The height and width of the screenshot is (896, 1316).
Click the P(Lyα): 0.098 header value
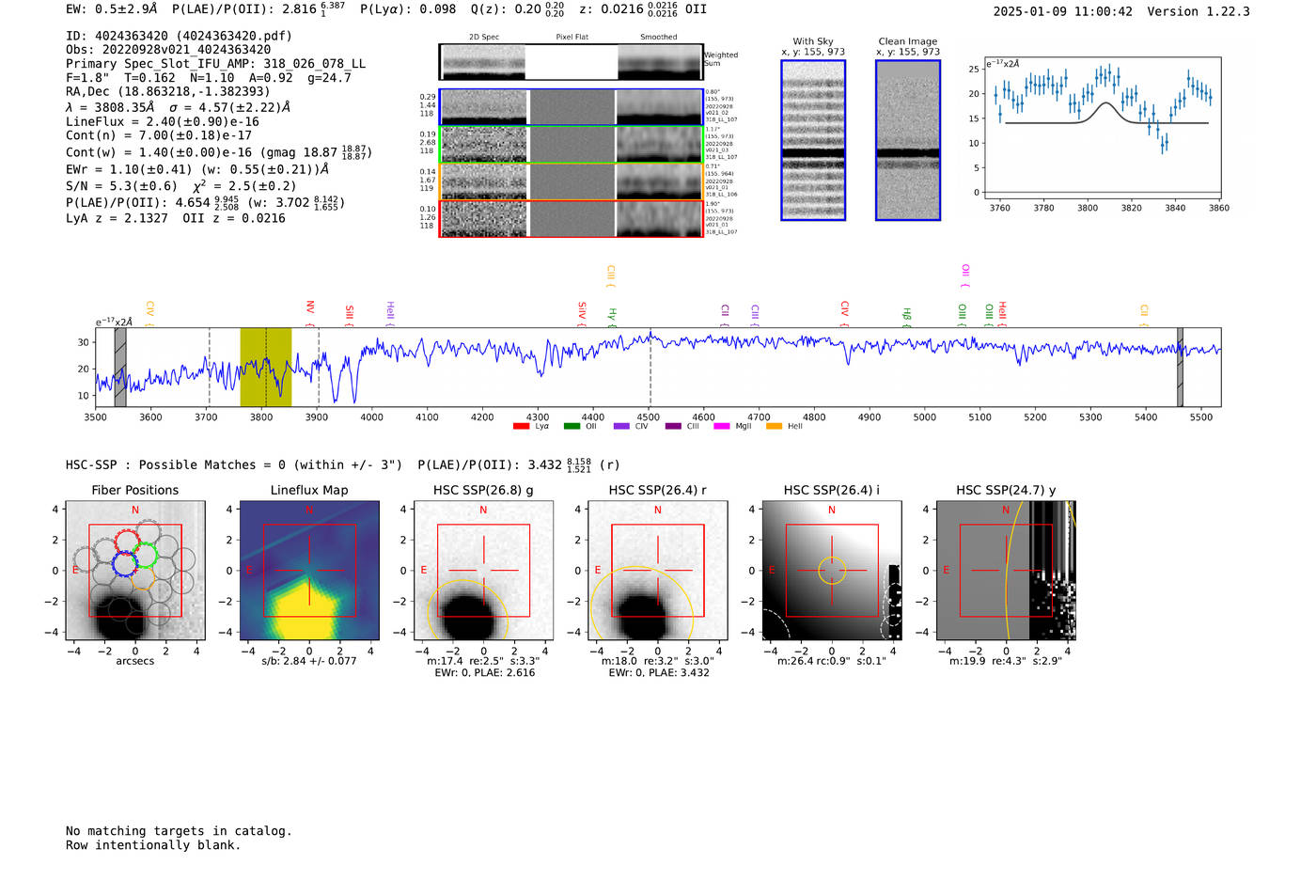(408, 9)
